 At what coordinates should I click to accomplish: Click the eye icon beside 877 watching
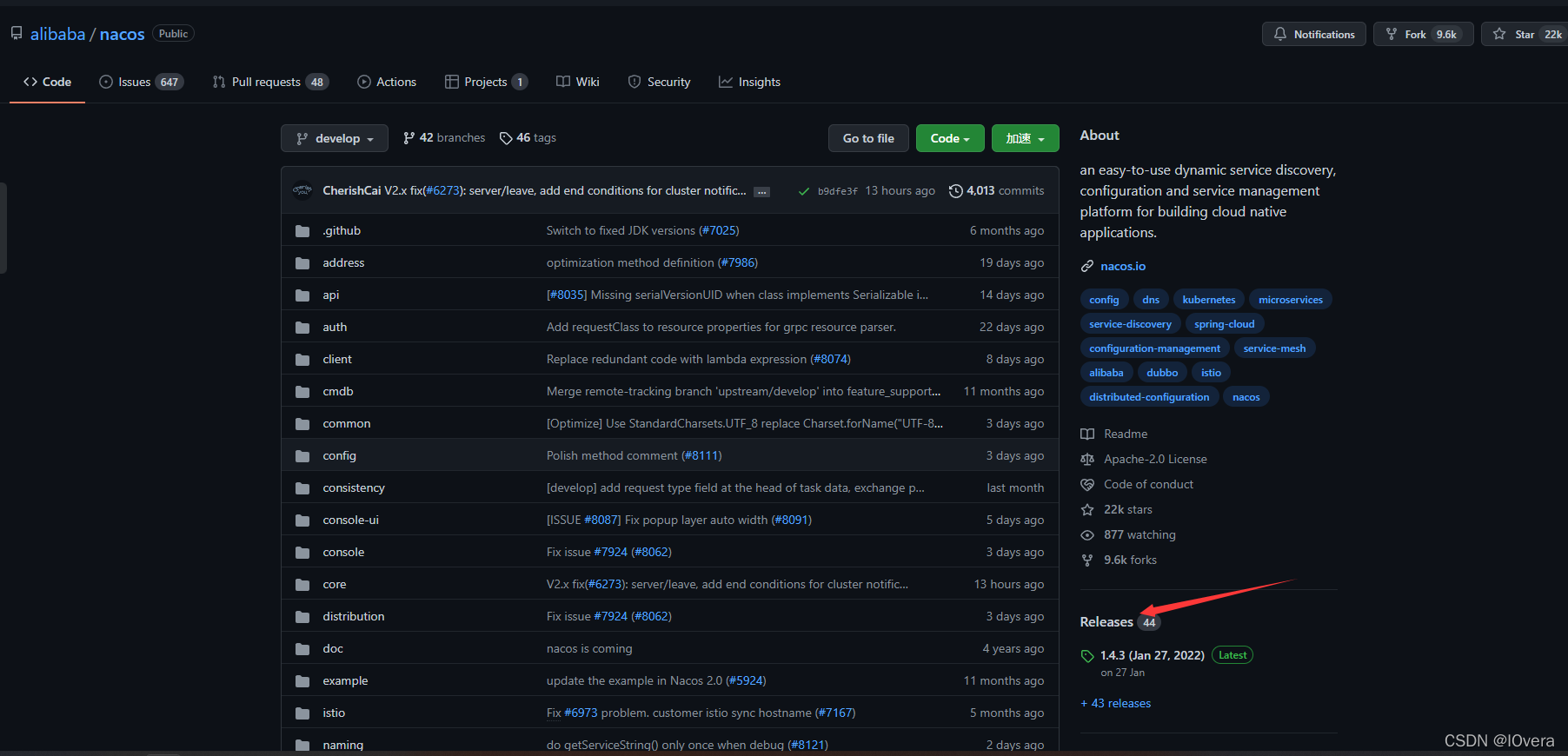1087,535
